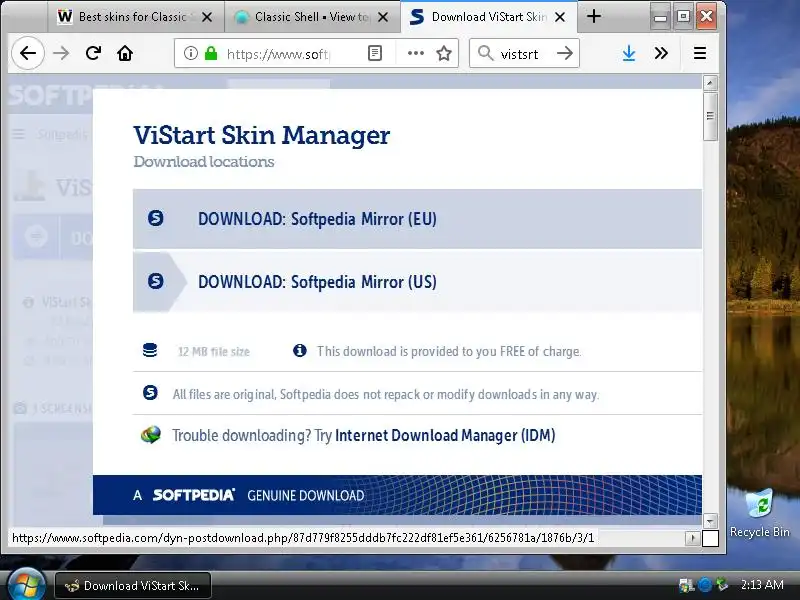This screenshot has width=800, height=600.
Task: Open the Windows Start orb
Action: 26,585
